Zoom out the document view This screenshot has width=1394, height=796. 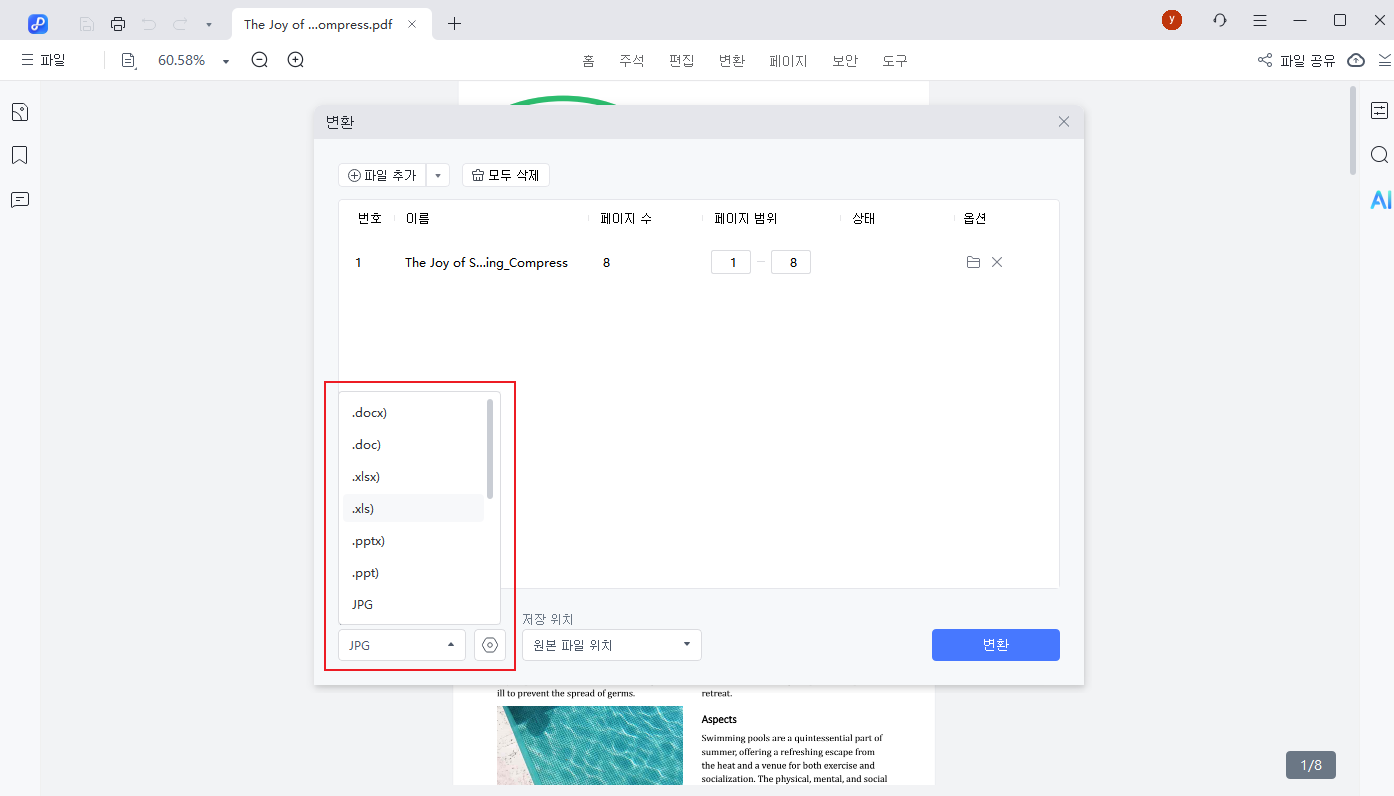pos(259,60)
